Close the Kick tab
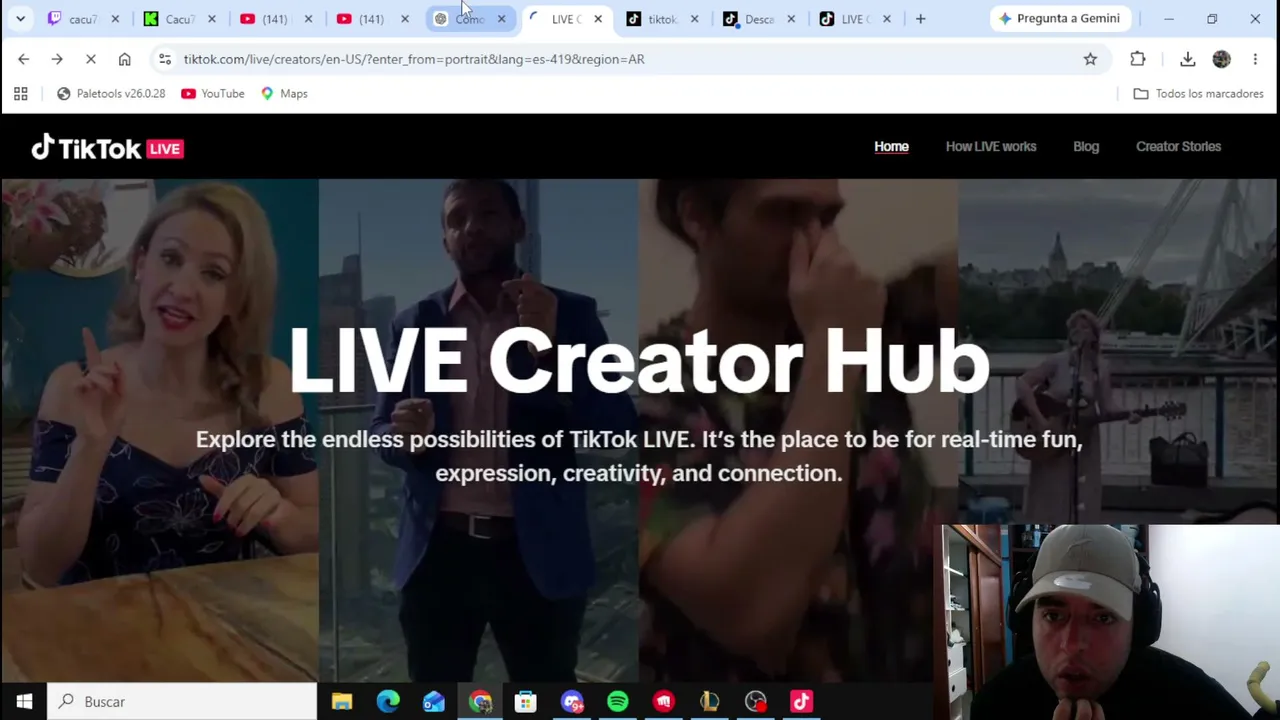This screenshot has width=1280, height=720. coord(211,19)
